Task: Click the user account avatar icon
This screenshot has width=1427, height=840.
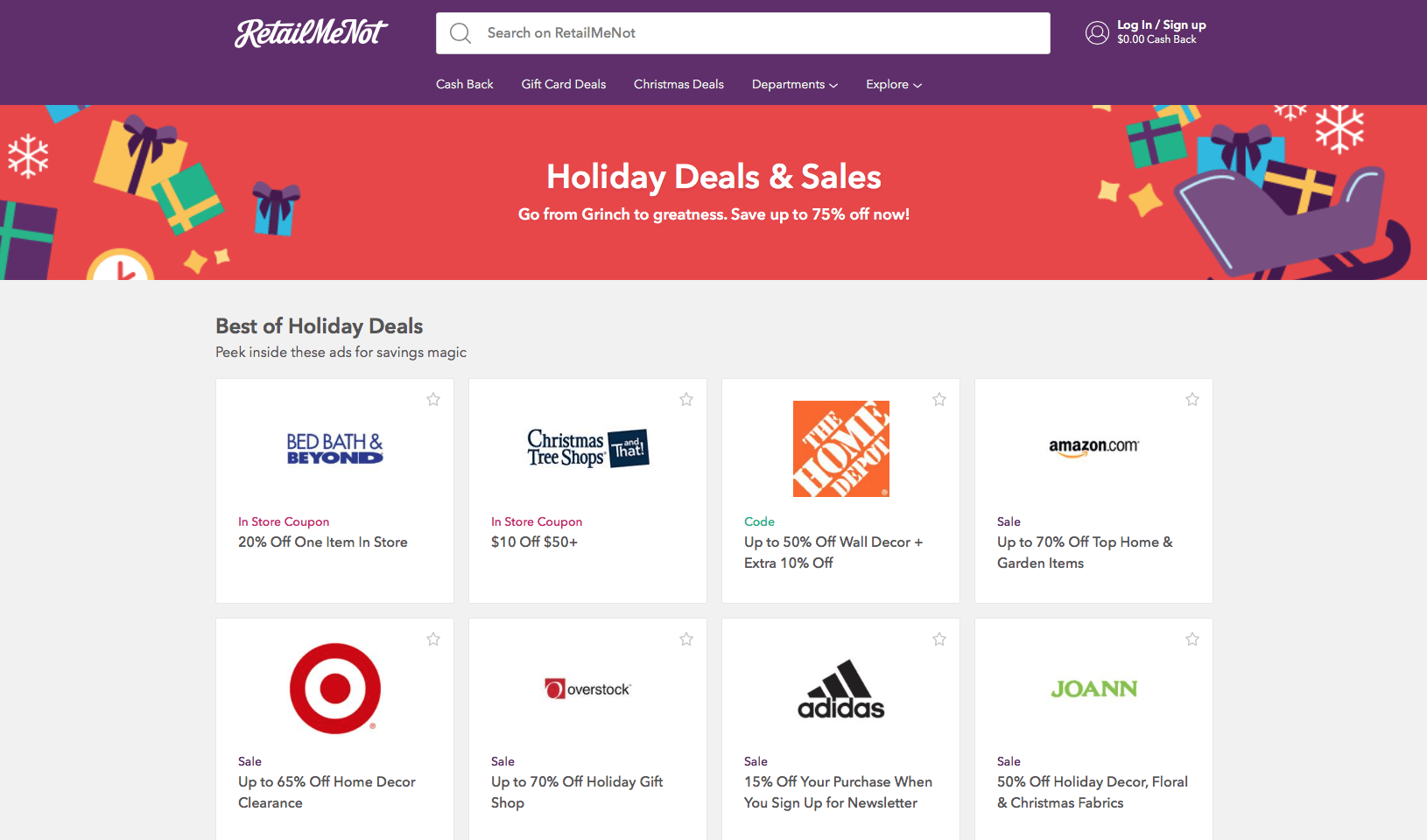Action: tap(1097, 32)
